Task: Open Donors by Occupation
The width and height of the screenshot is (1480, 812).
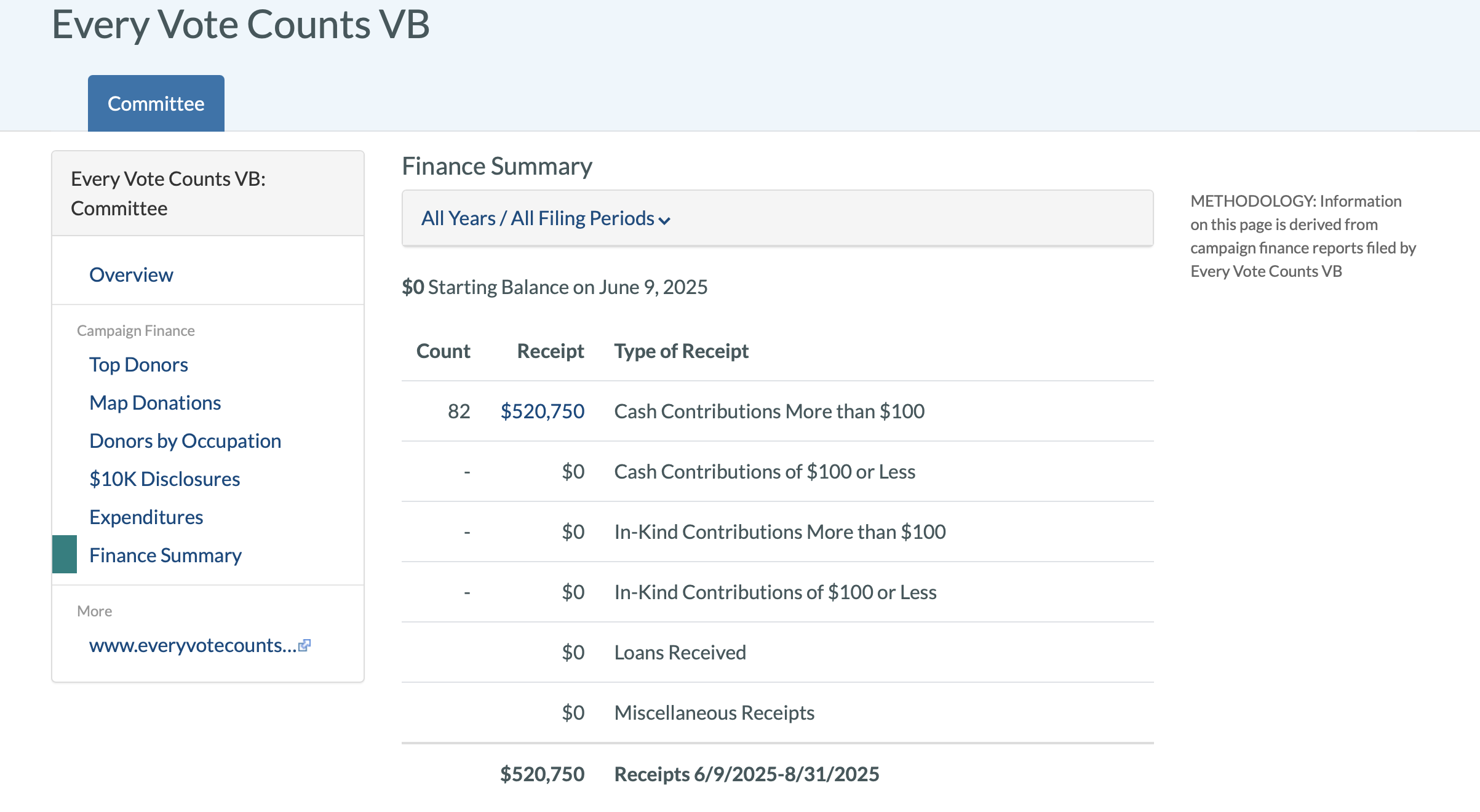Action: pos(185,440)
